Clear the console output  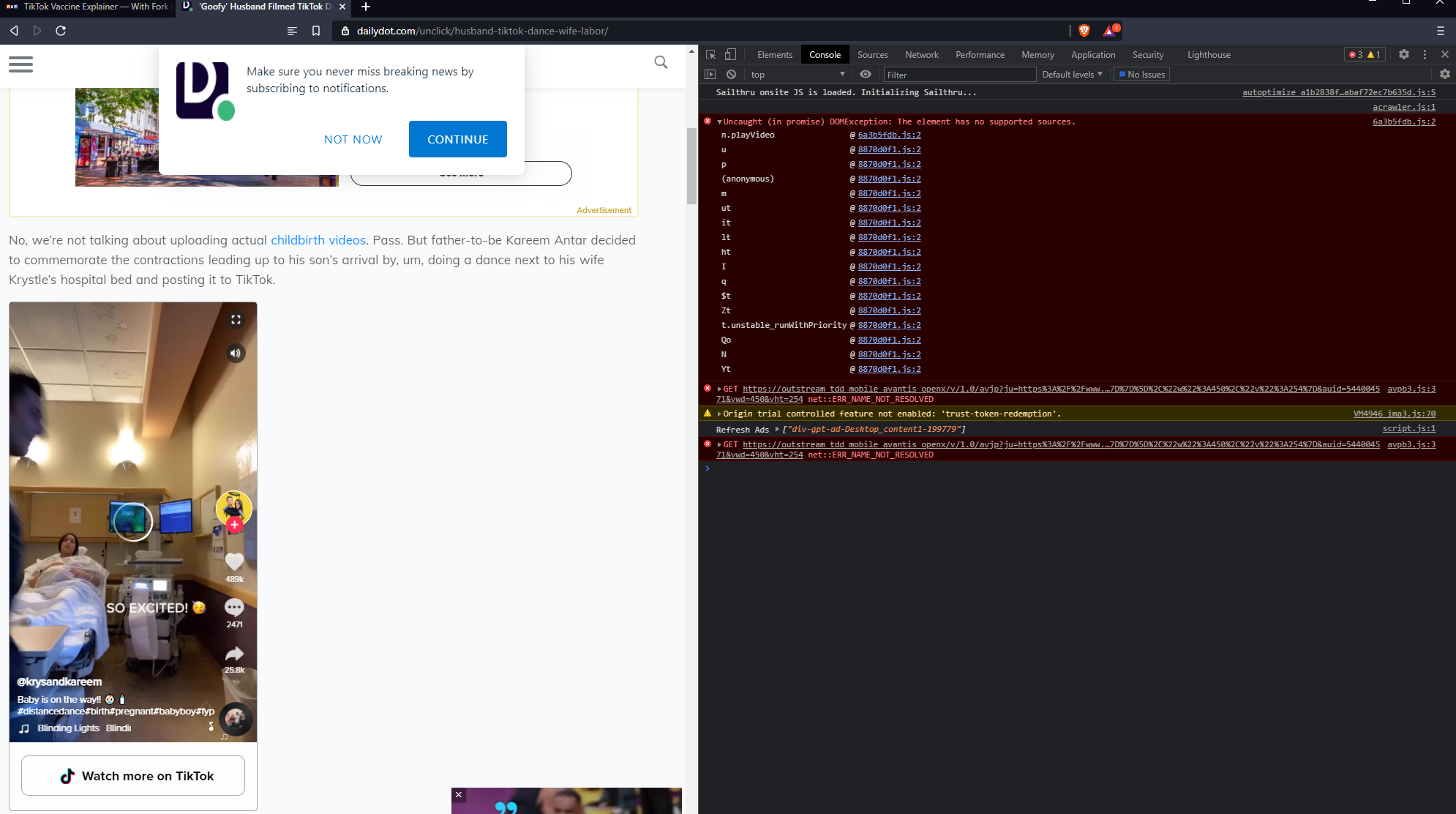731,74
